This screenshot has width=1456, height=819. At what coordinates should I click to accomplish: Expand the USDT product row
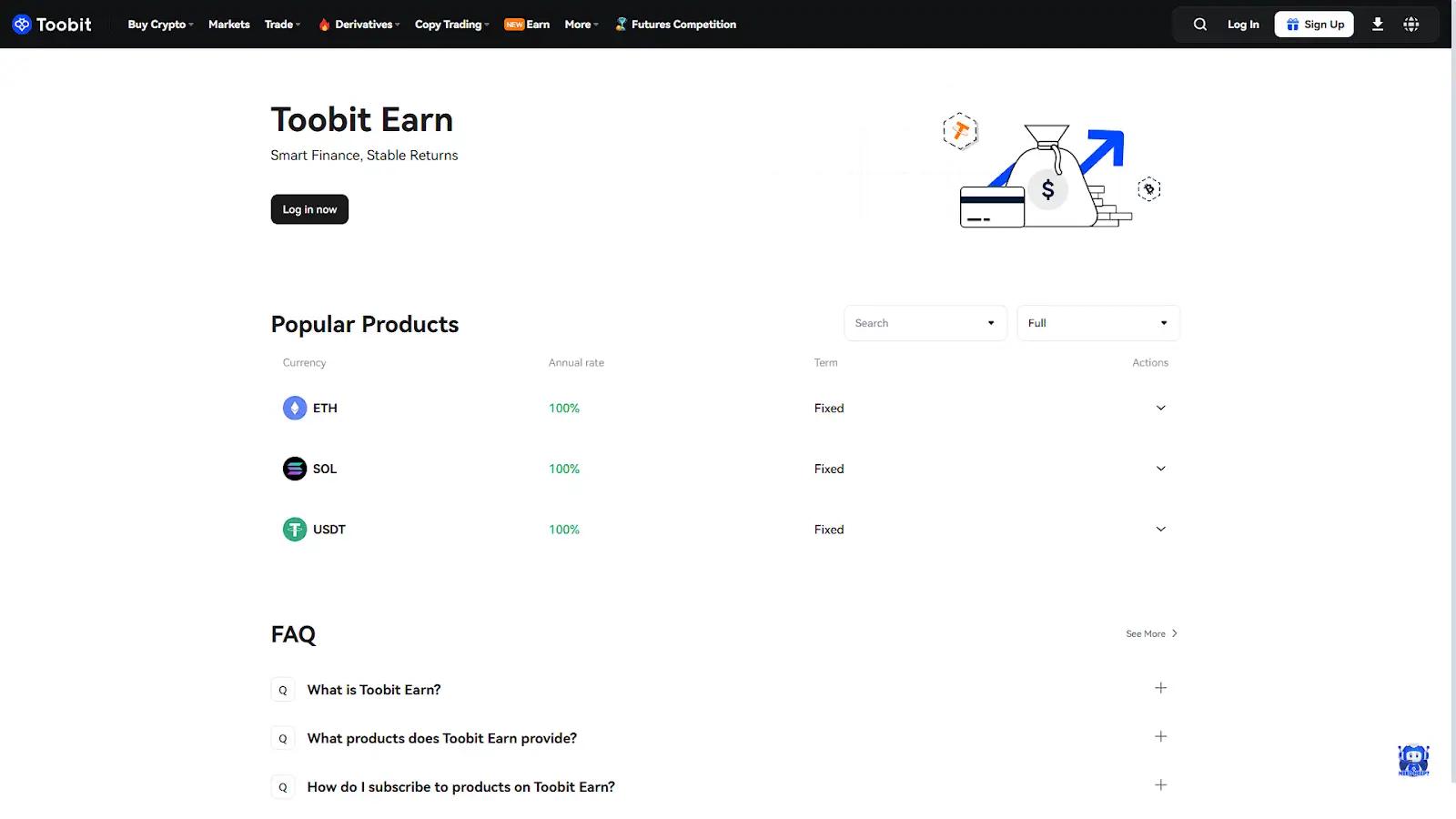(x=1160, y=530)
